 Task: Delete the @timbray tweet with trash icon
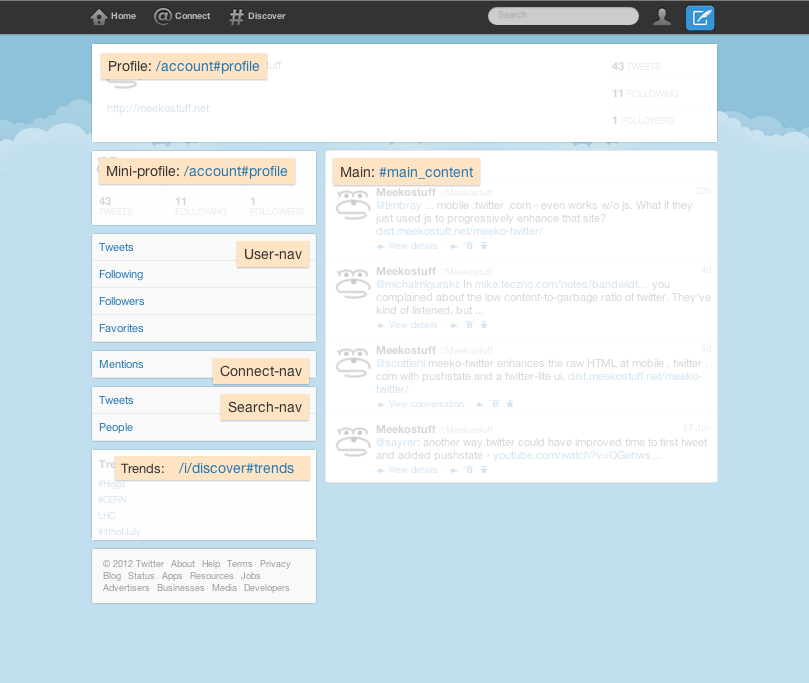click(469, 245)
